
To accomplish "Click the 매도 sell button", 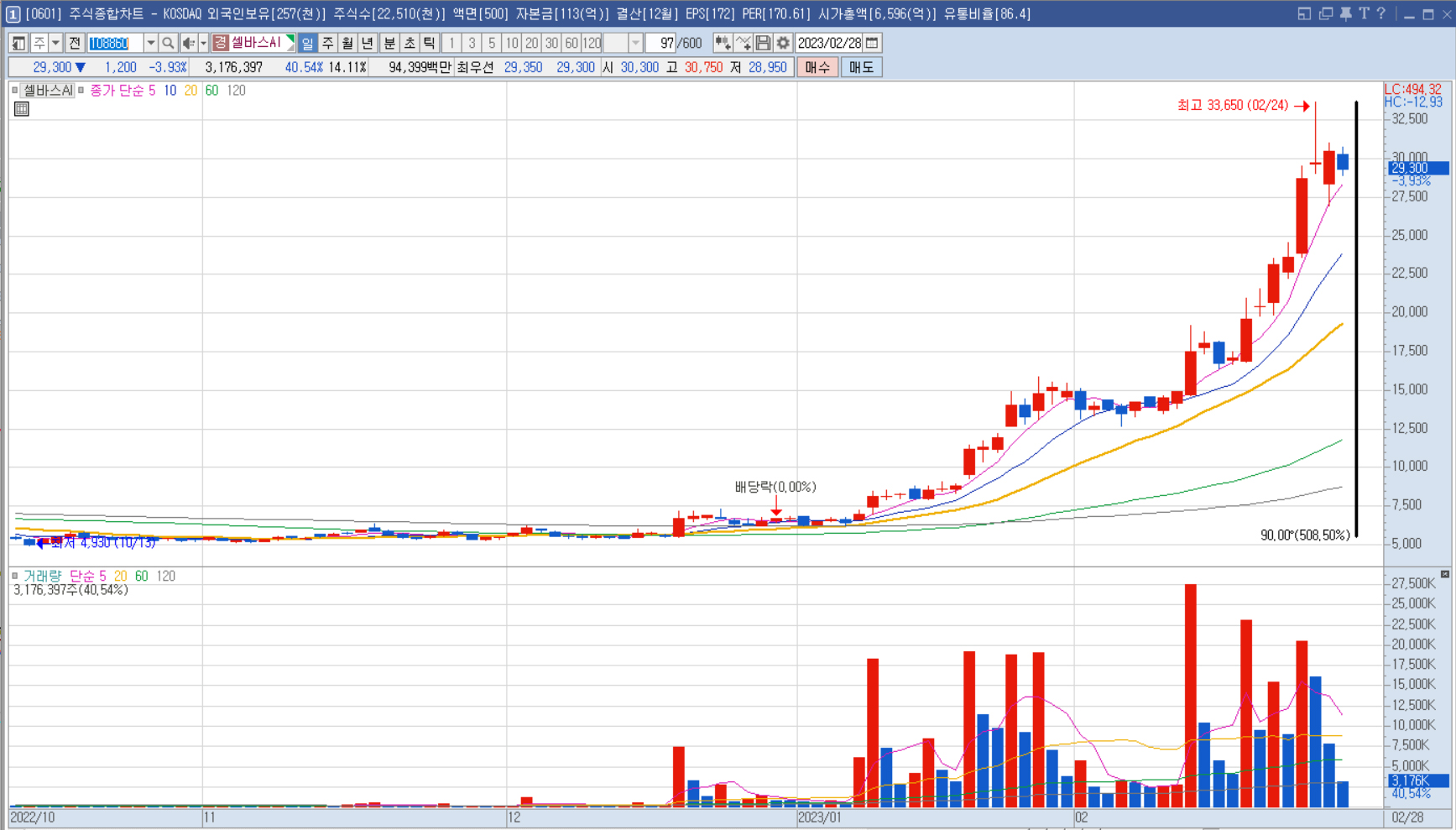I will point(861,67).
